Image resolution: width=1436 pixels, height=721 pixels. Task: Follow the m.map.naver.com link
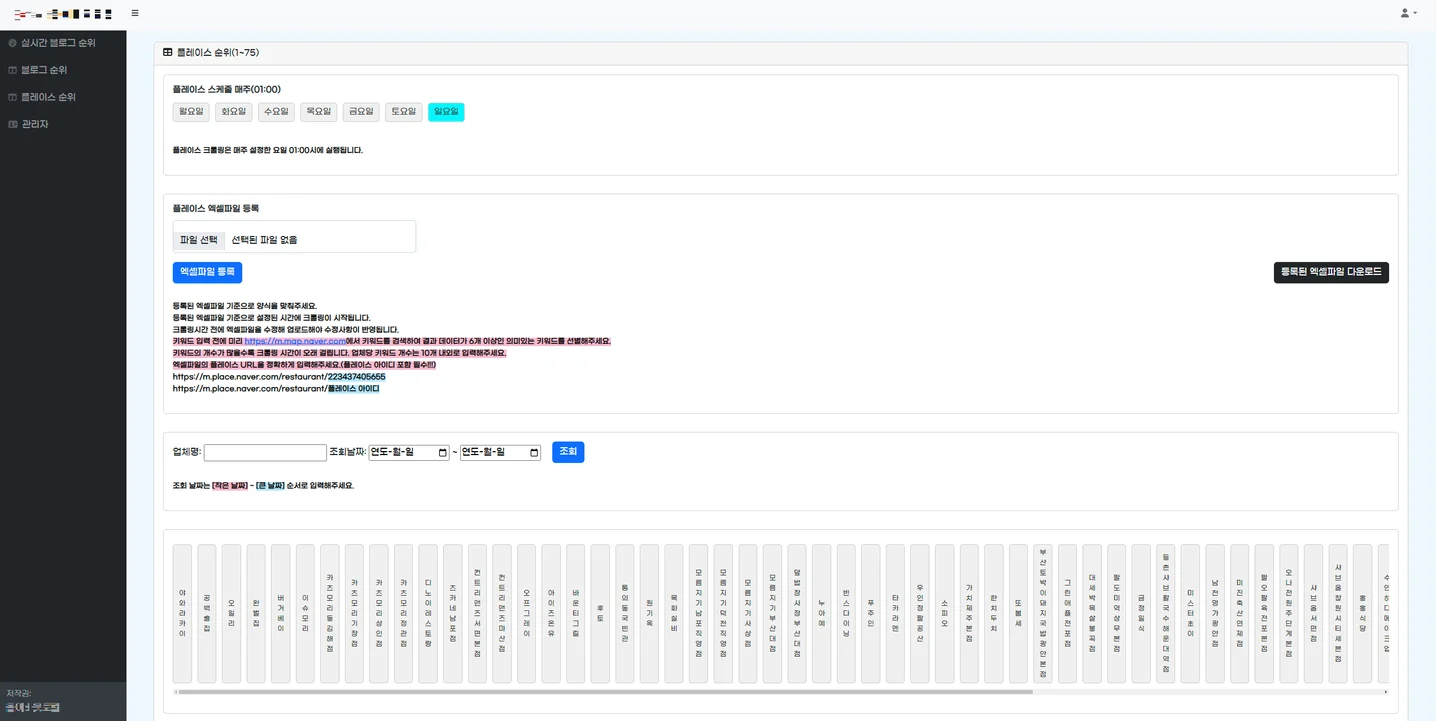pos(295,341)
